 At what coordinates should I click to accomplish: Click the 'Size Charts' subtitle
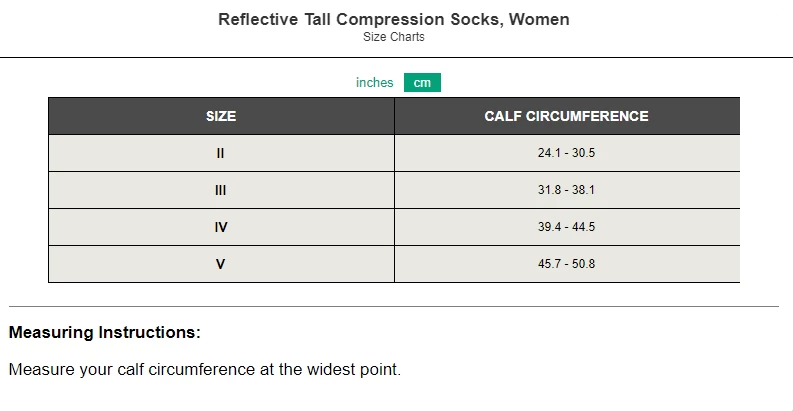coord(394,37)
